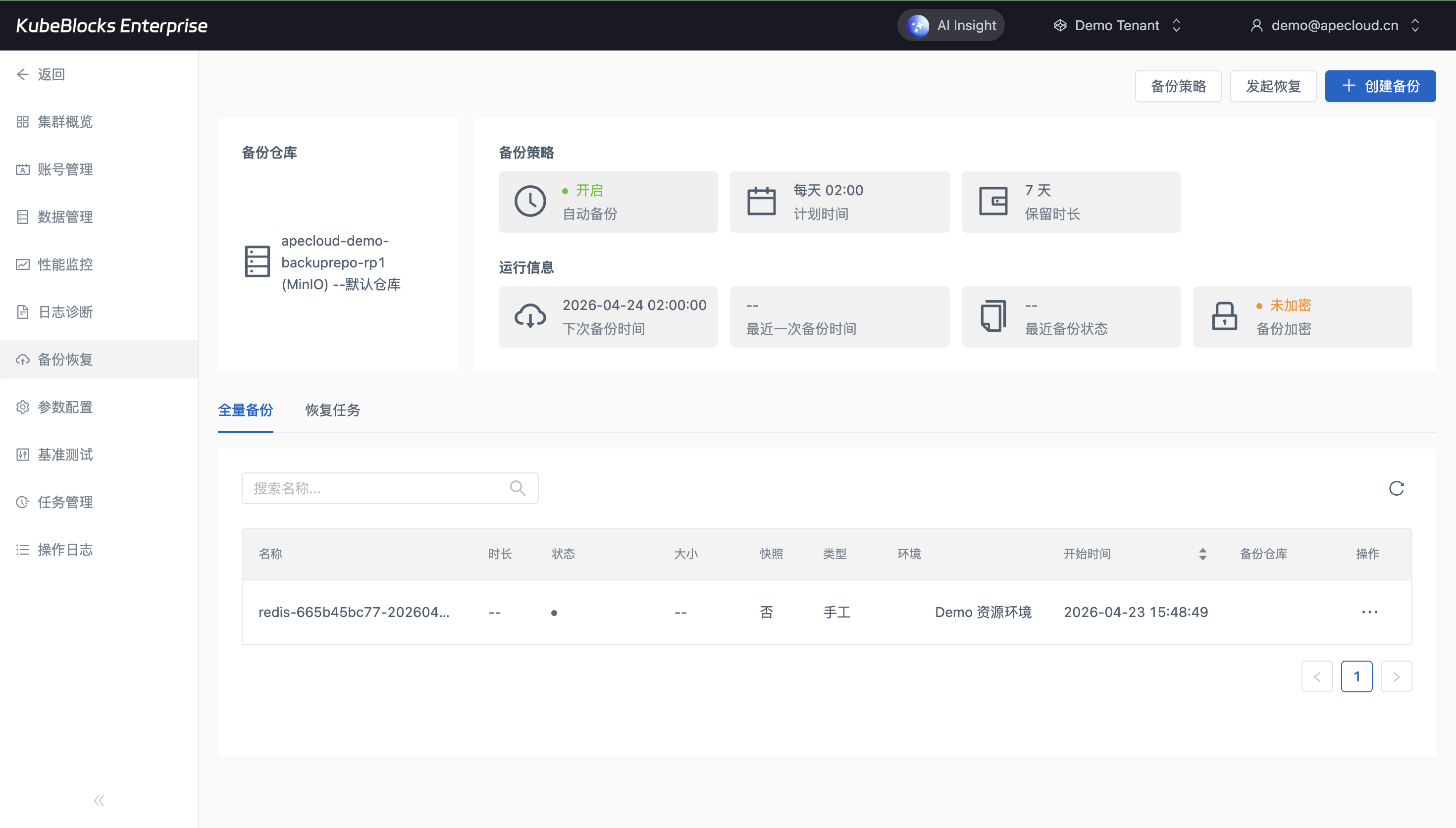Image resolution: width=1456 pixels, height=828 pixels.
Task: Open 性能监控 in the sidebar
Action: (x=65, y=264)
